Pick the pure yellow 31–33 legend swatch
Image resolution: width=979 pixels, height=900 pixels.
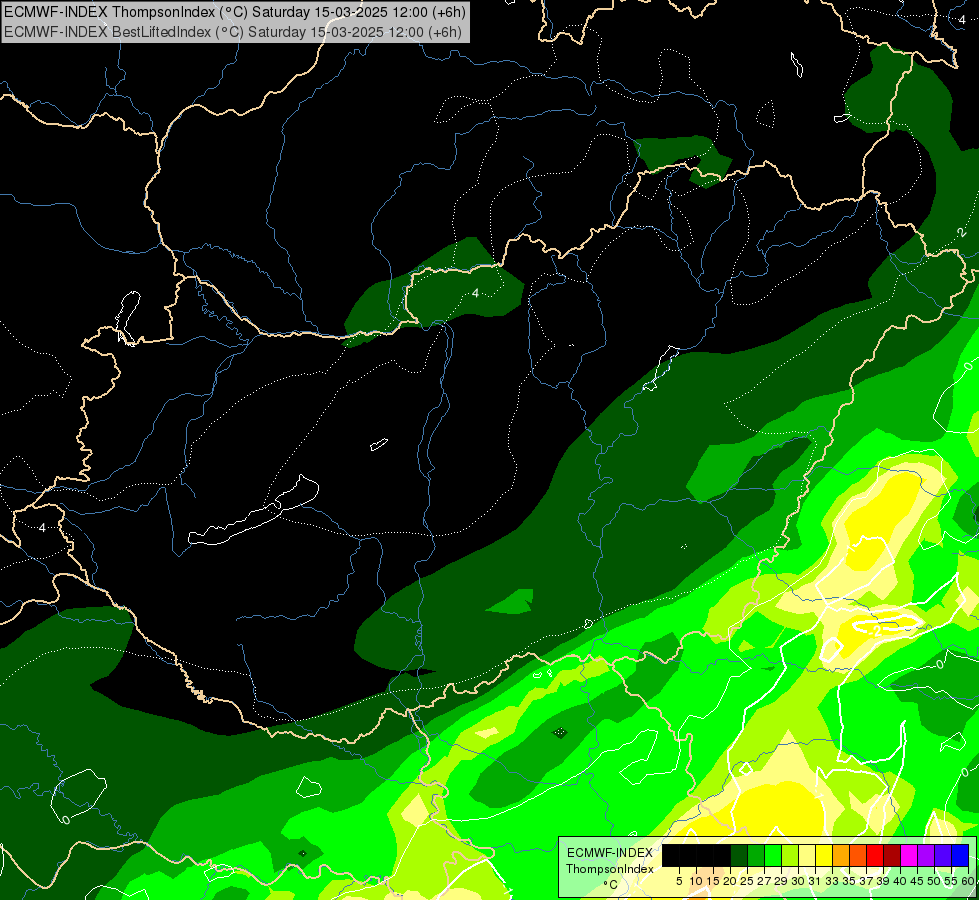824,856
